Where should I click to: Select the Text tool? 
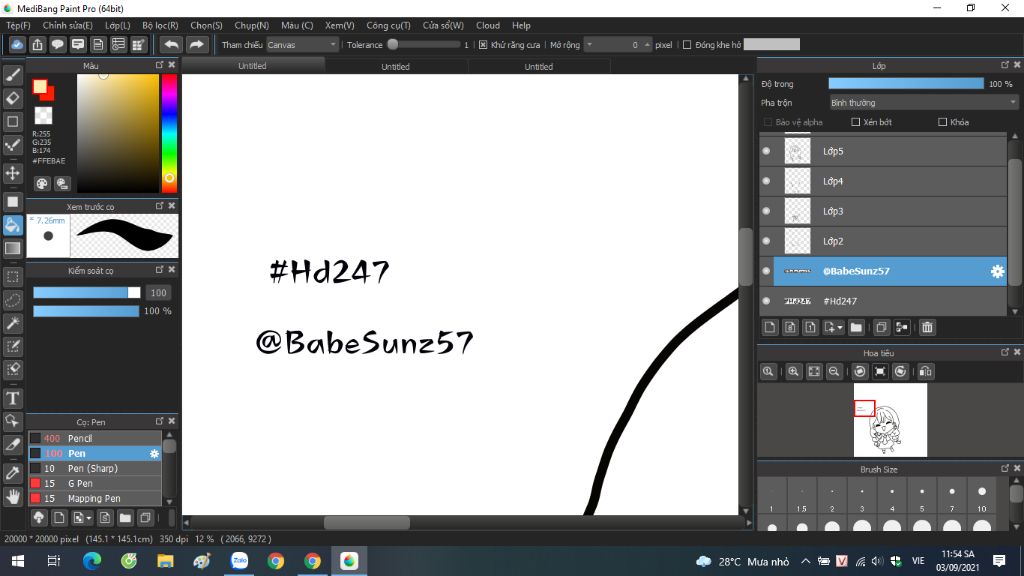pyautogui.click(x=12, y=398)
